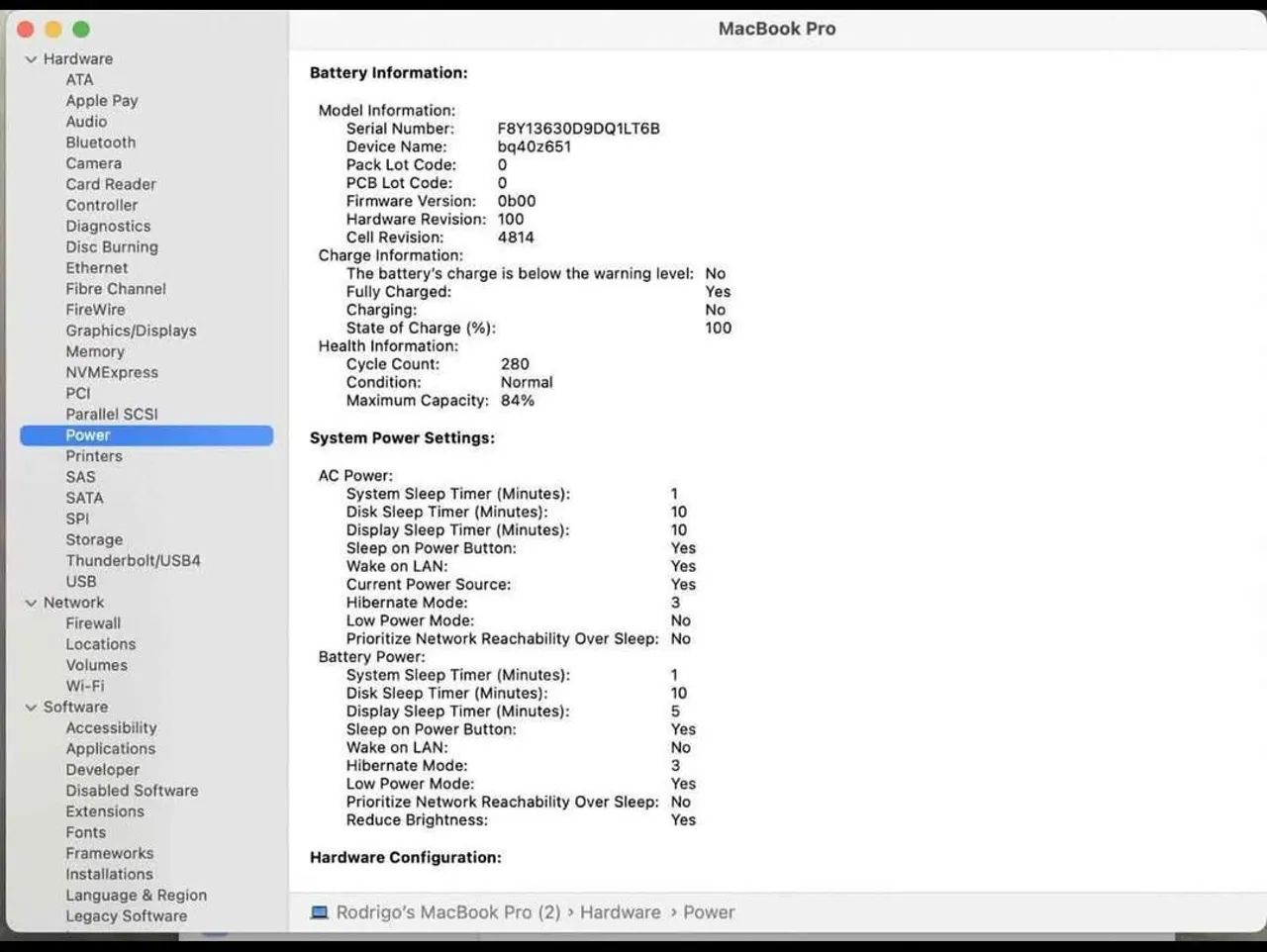The image size is (1267, 952).
Task: View Extensions in the sidebar
Action: (x=105, y=811)
